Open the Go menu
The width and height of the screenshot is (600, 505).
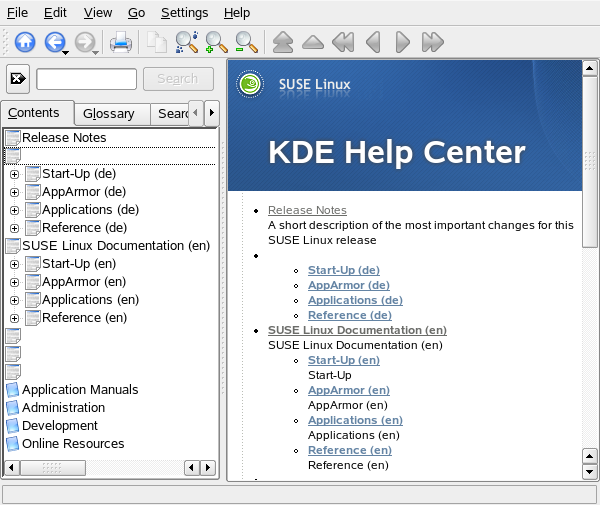click(x=136, y=13)
